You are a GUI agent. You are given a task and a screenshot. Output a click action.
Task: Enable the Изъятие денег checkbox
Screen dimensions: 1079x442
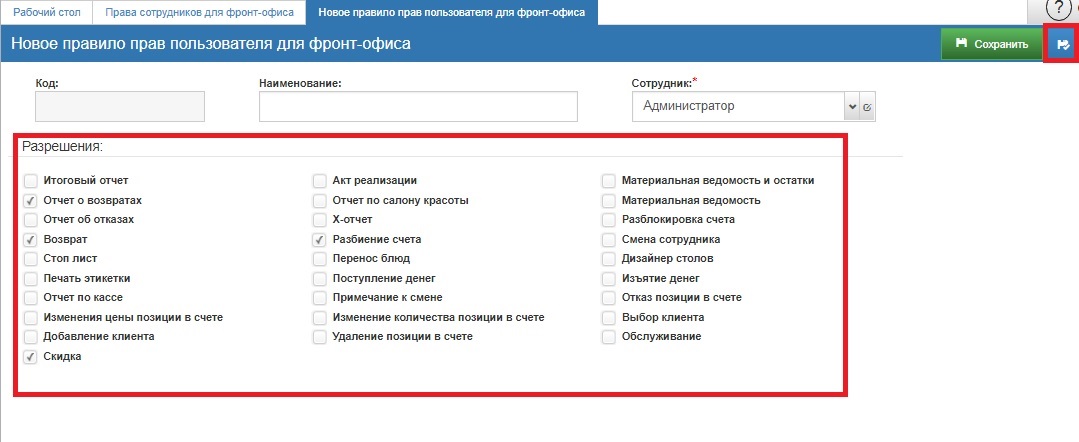point(608,279)
